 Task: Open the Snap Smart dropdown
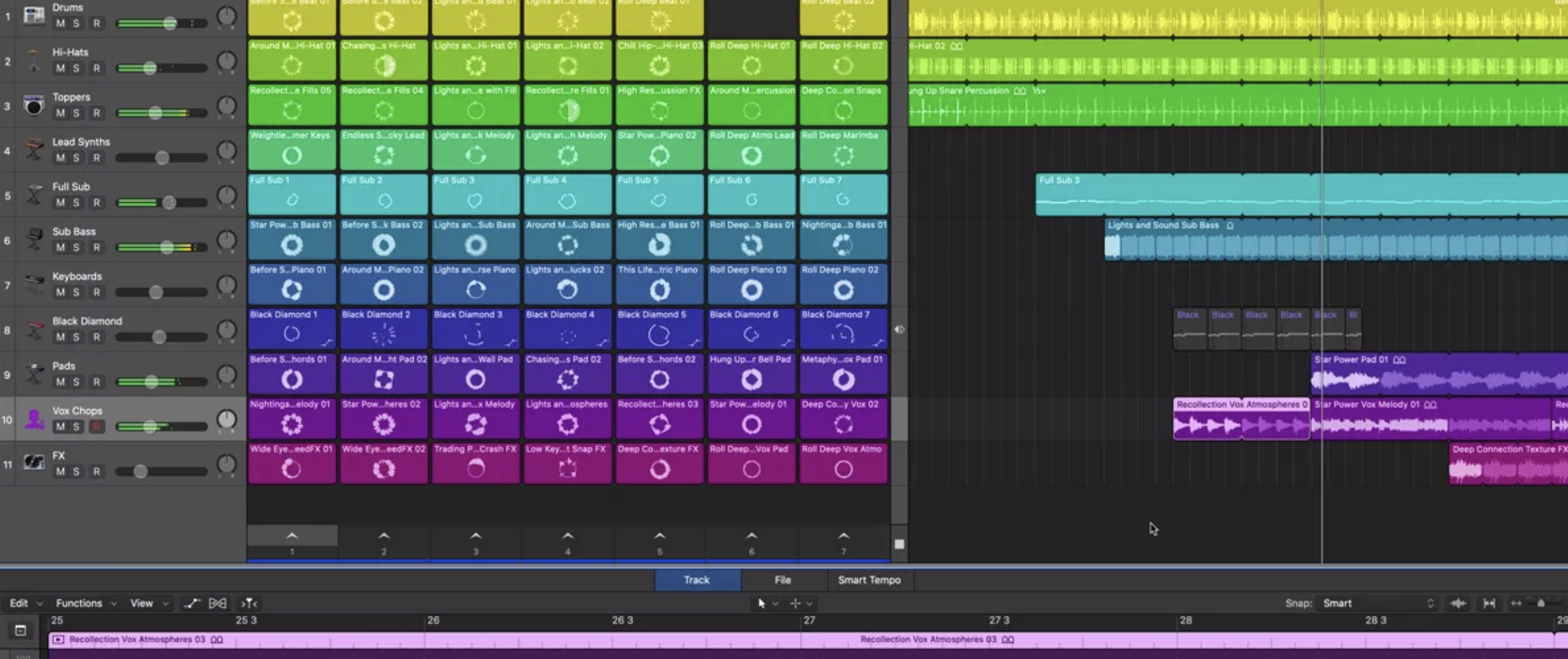1378,603
